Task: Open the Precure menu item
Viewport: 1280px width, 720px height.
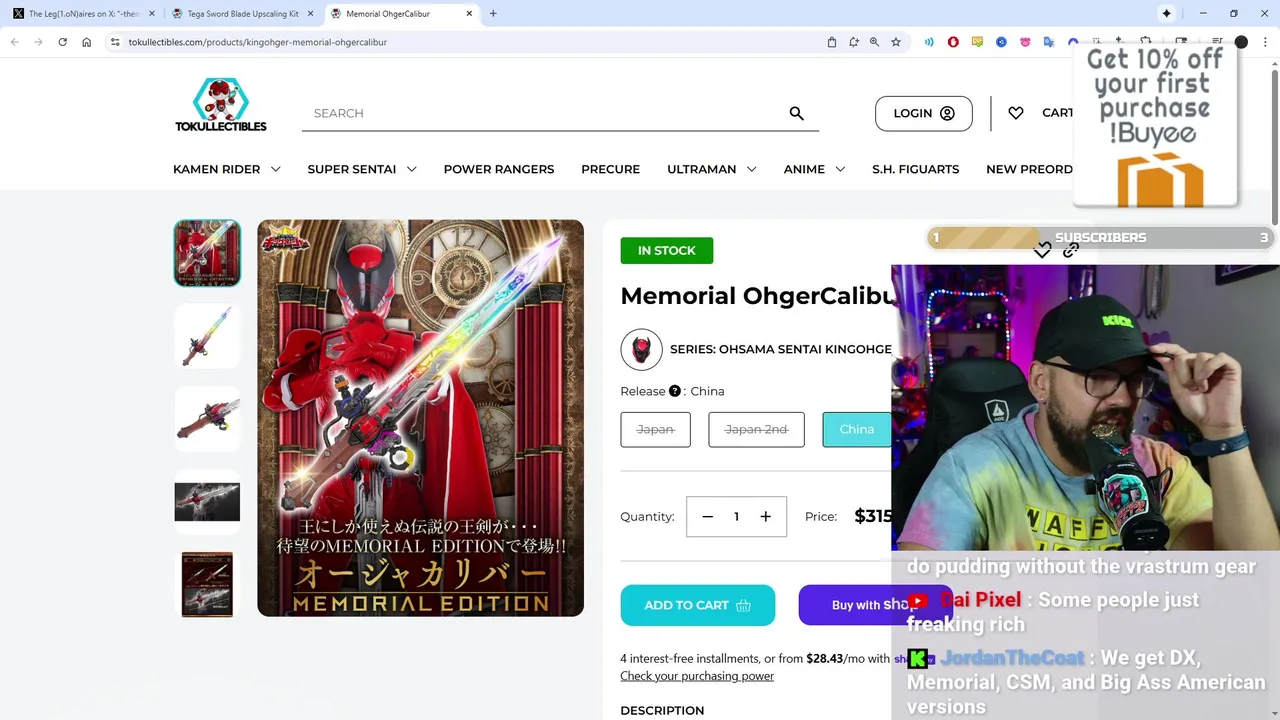Action: [x=610, y=169]
